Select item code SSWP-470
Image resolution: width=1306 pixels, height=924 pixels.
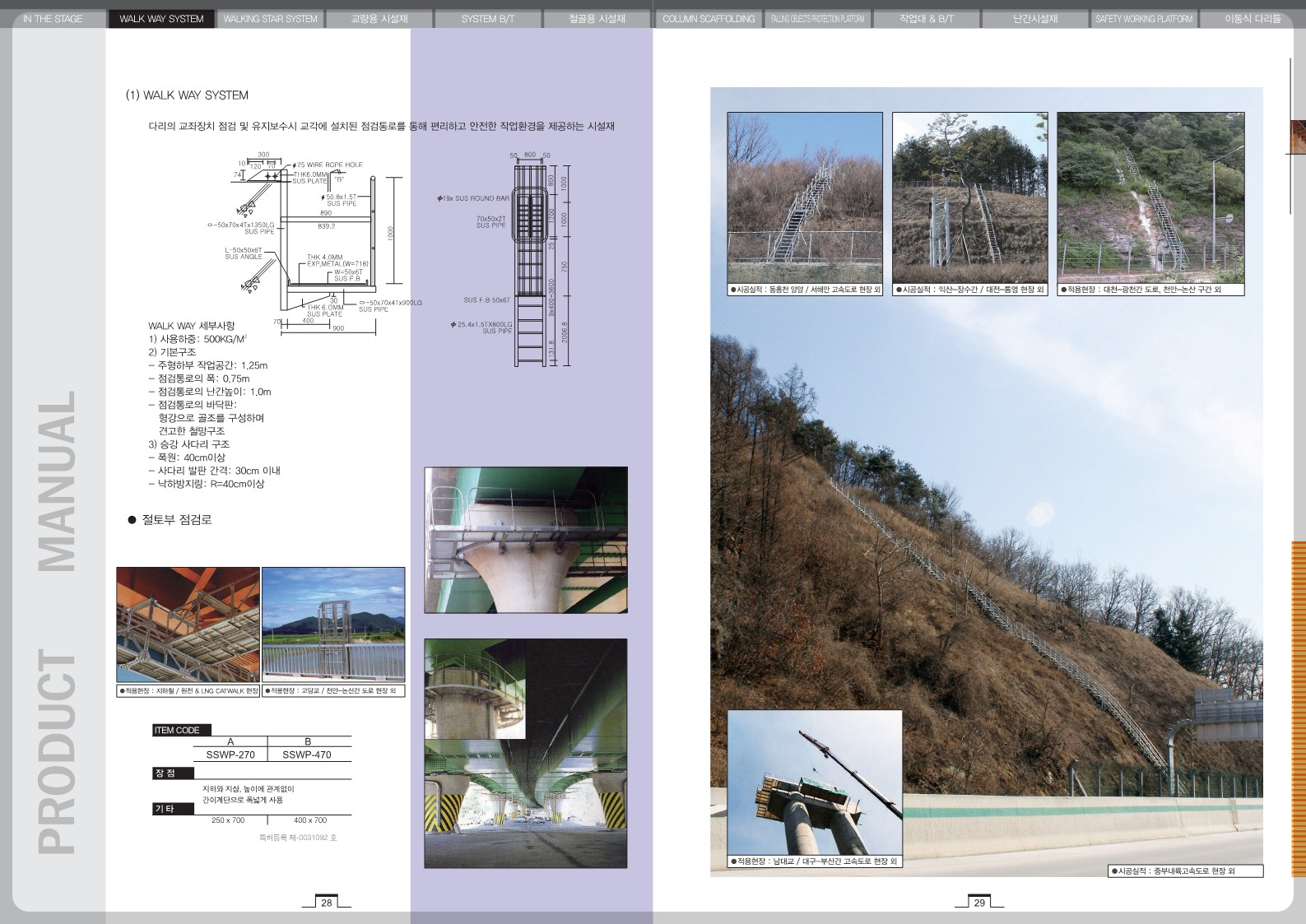pyautogui.click(x=307, y=755)
